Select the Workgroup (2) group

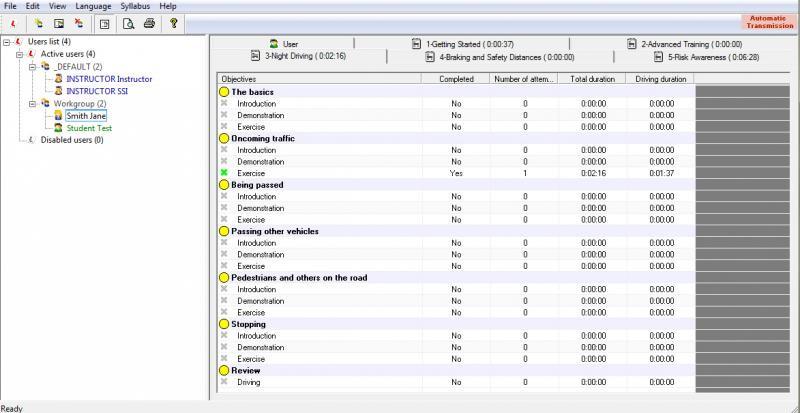(80, 104)
